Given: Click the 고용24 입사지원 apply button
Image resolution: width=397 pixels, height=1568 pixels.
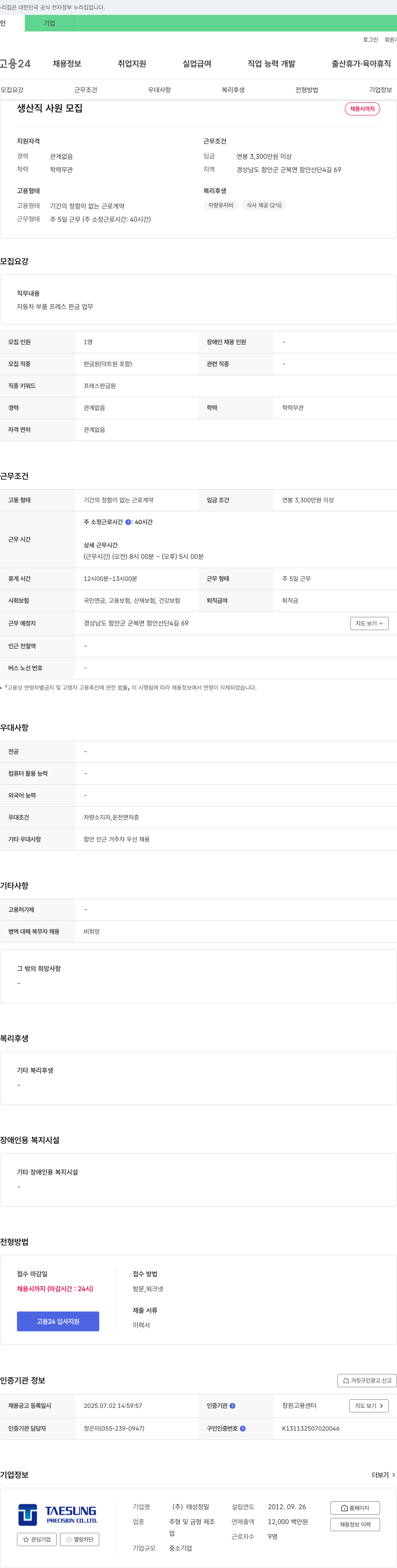Looking at the screenshot, I should click(x=58, y=1321).
